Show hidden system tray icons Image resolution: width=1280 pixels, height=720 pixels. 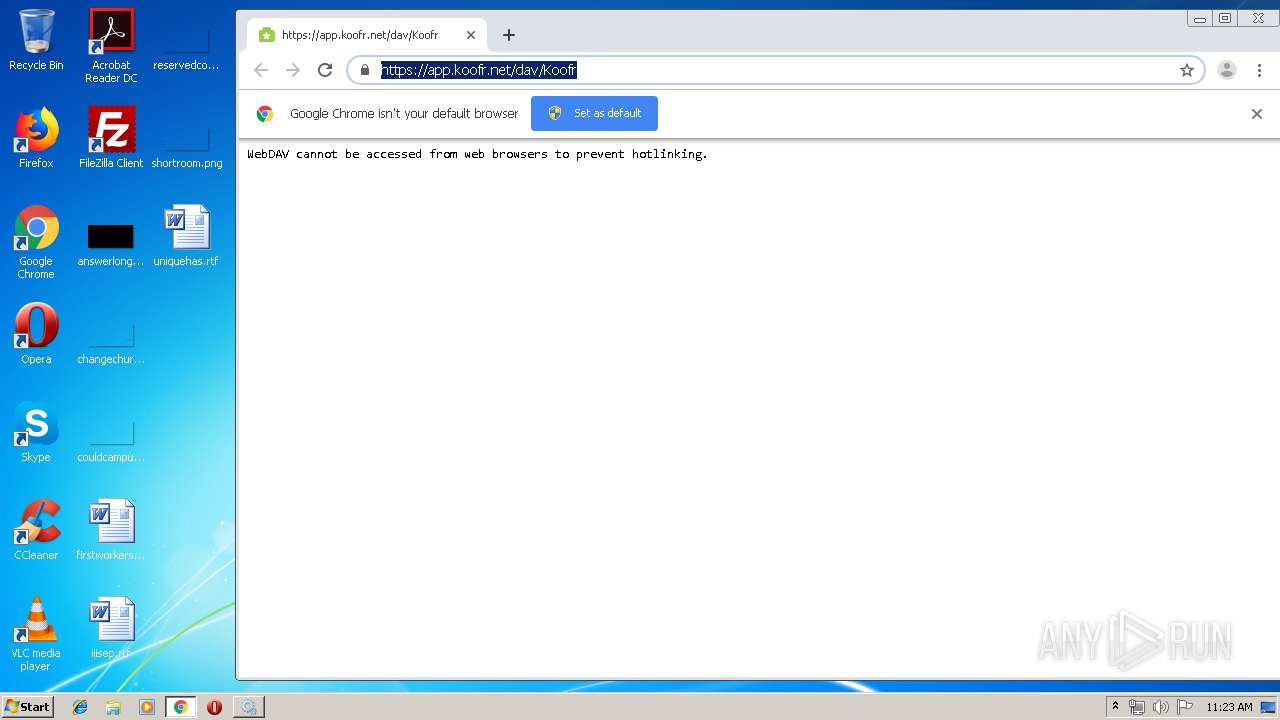(1115, 707)
